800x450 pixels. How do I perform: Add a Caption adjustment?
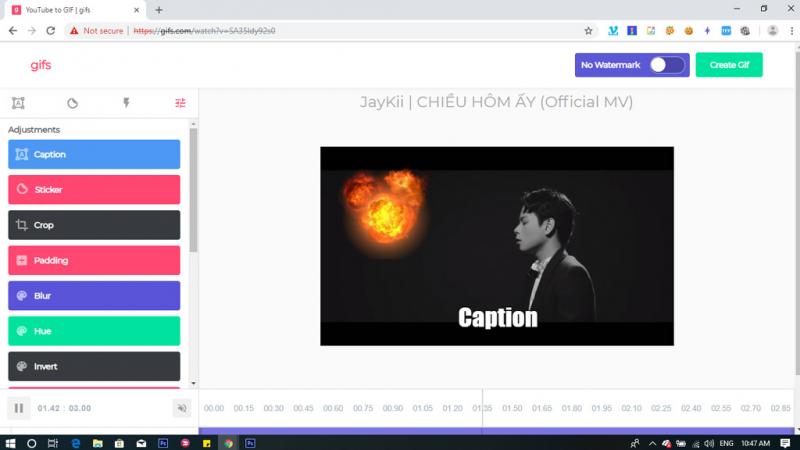click(94, 154)
